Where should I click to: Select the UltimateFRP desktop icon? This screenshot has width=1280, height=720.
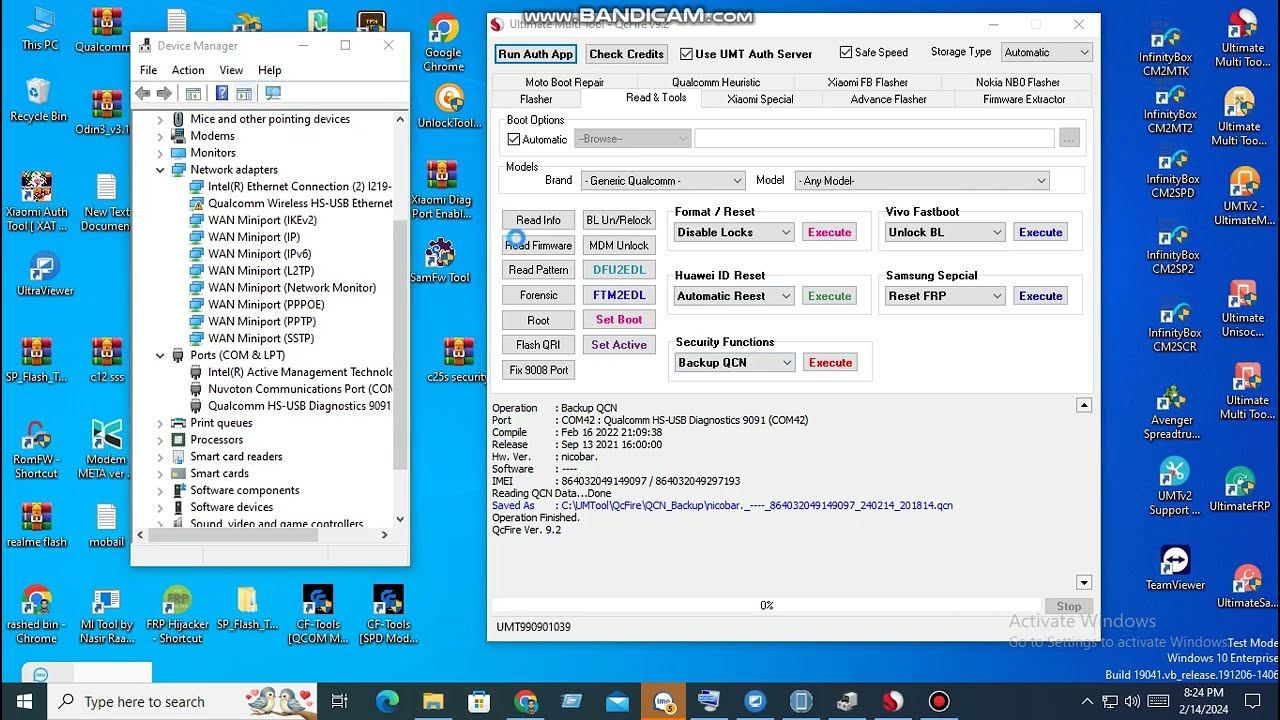[x=1240, y=490]
